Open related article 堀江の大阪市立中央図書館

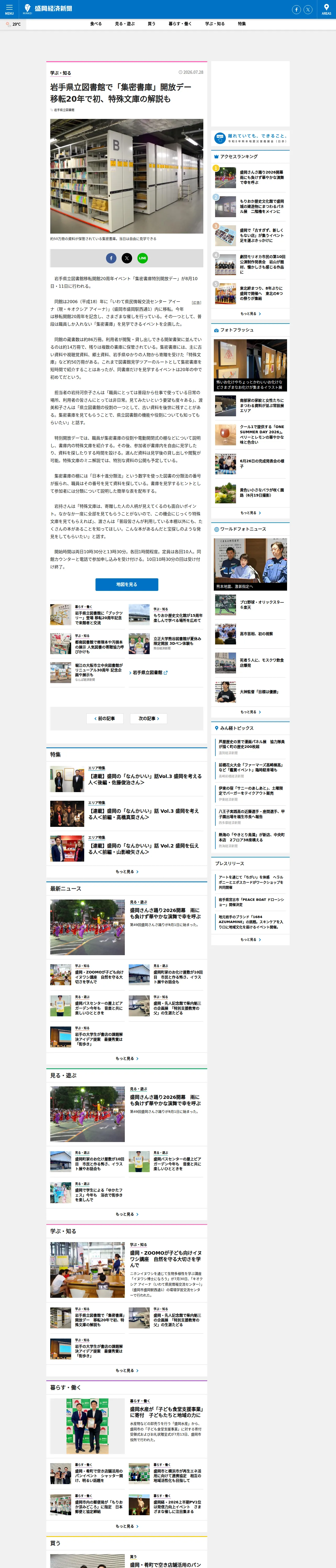(x=87, y=673)
